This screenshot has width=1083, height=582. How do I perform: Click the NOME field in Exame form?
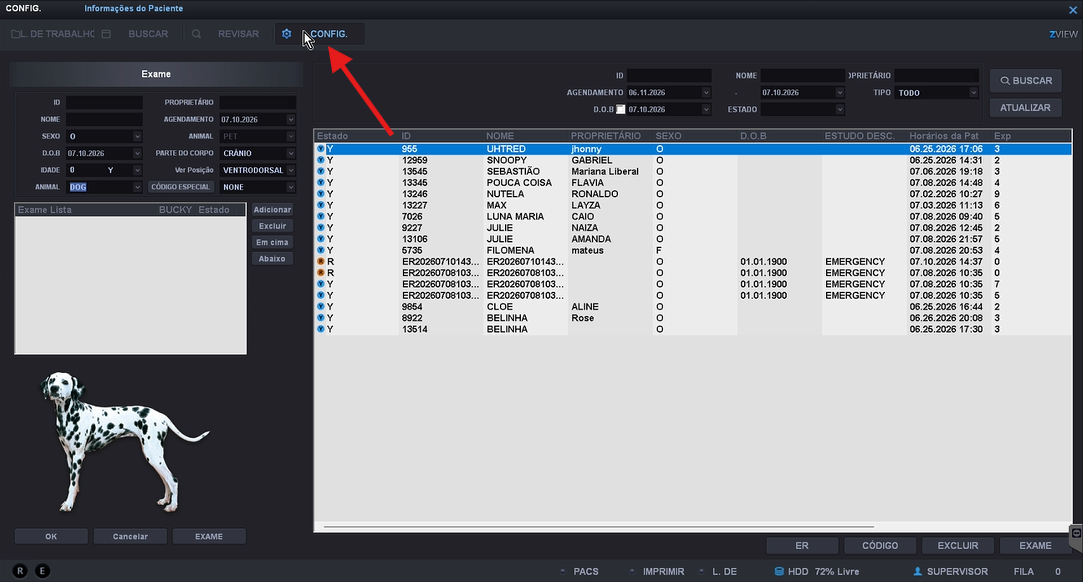coord(104,119)
